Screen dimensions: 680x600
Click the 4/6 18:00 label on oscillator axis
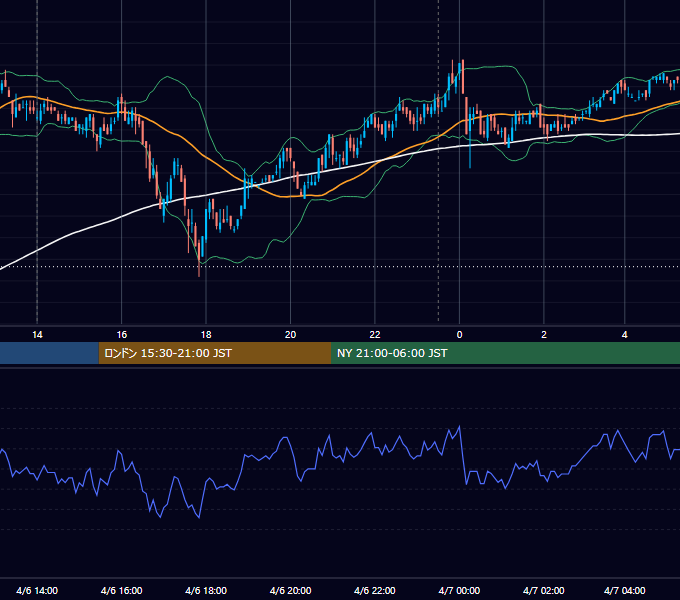[x=206, y=590]
